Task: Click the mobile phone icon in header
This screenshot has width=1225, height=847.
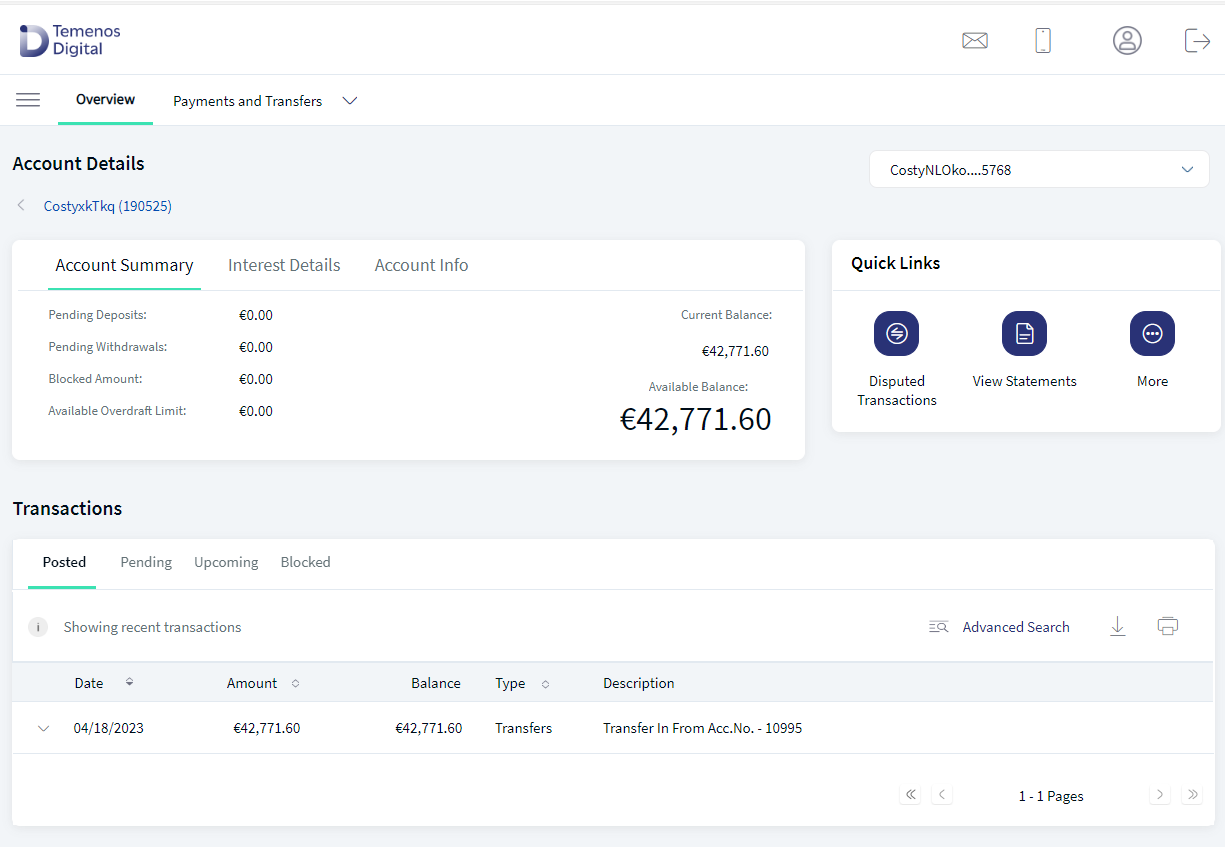Action: coord(1043,40)
